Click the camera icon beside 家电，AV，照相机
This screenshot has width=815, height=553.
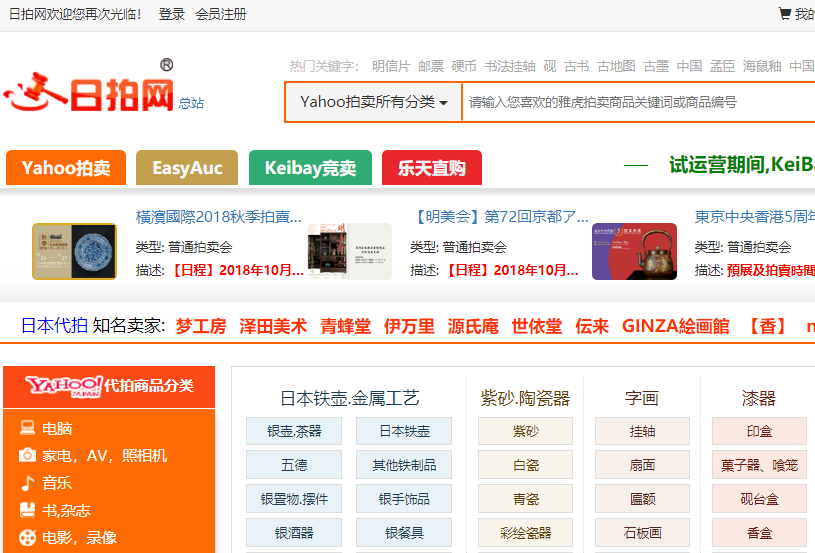point(28,455)
